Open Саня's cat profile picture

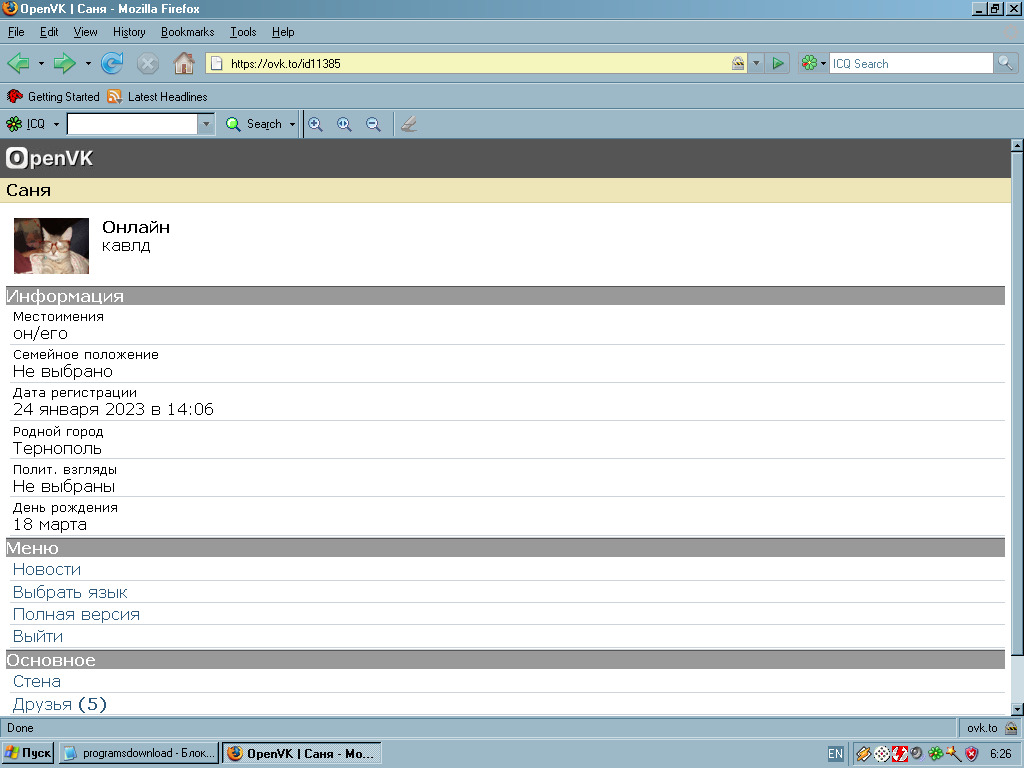tap(52, 246)
